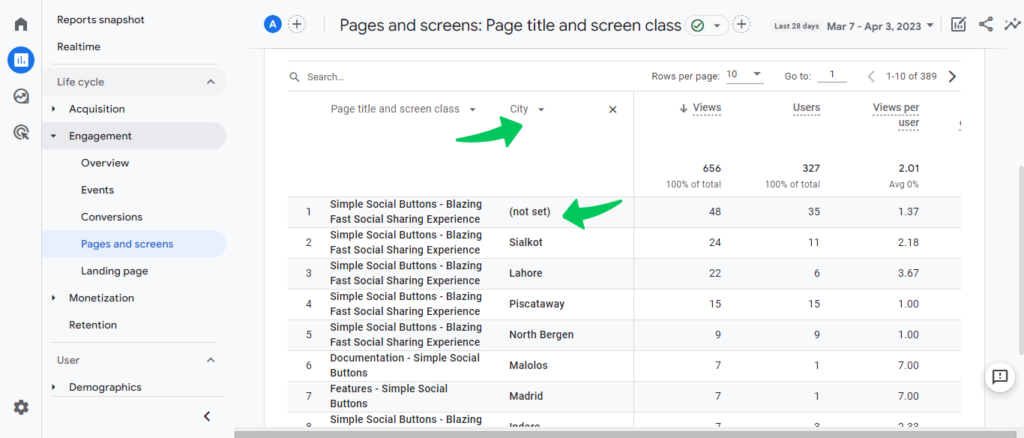
Task: Click the share report icon
Action: click(x=985, y=25)
